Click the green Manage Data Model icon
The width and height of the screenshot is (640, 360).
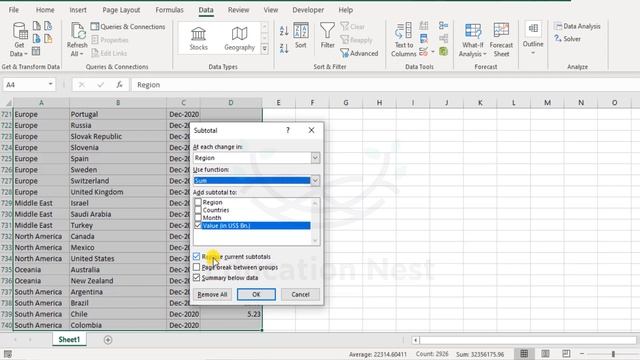point(443,51)
